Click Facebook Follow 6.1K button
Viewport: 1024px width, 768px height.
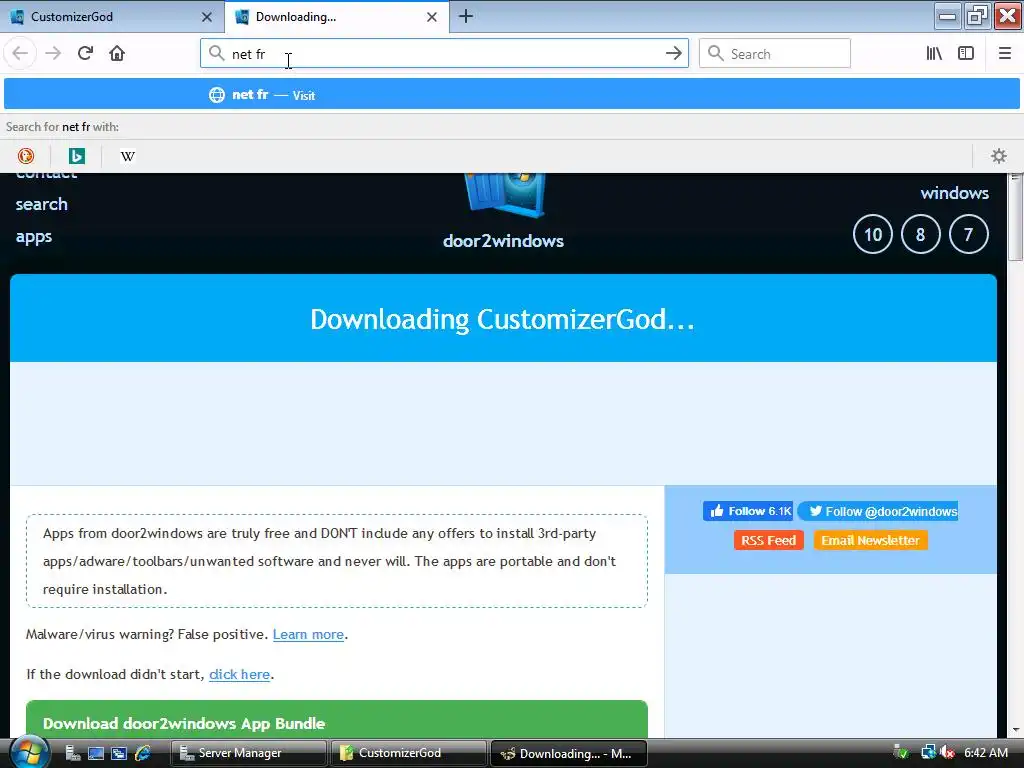[x=748, y=511]
